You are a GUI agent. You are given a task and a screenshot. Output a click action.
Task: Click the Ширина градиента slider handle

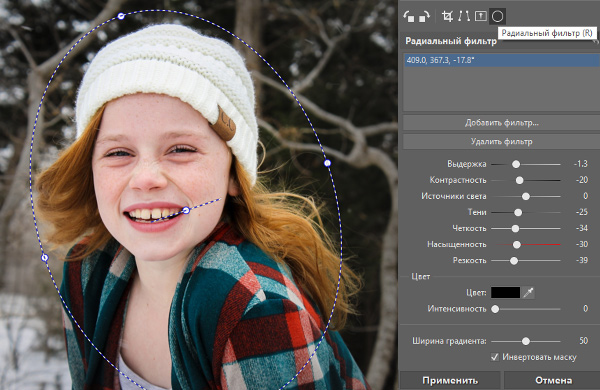526,341
